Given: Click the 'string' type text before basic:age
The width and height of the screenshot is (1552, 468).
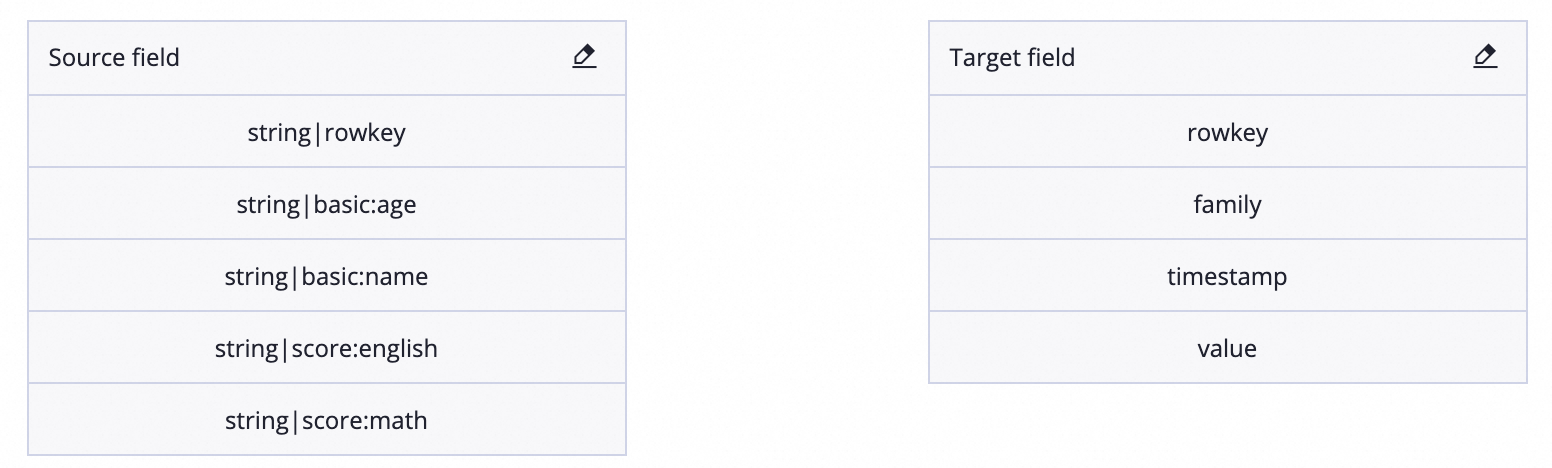Looking at the screenshot, I should (x=268, y=205).
